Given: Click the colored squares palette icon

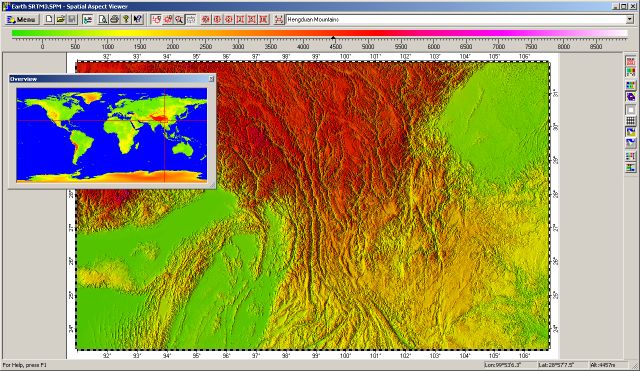Looking at the screenshot, I should pos(631,85).
